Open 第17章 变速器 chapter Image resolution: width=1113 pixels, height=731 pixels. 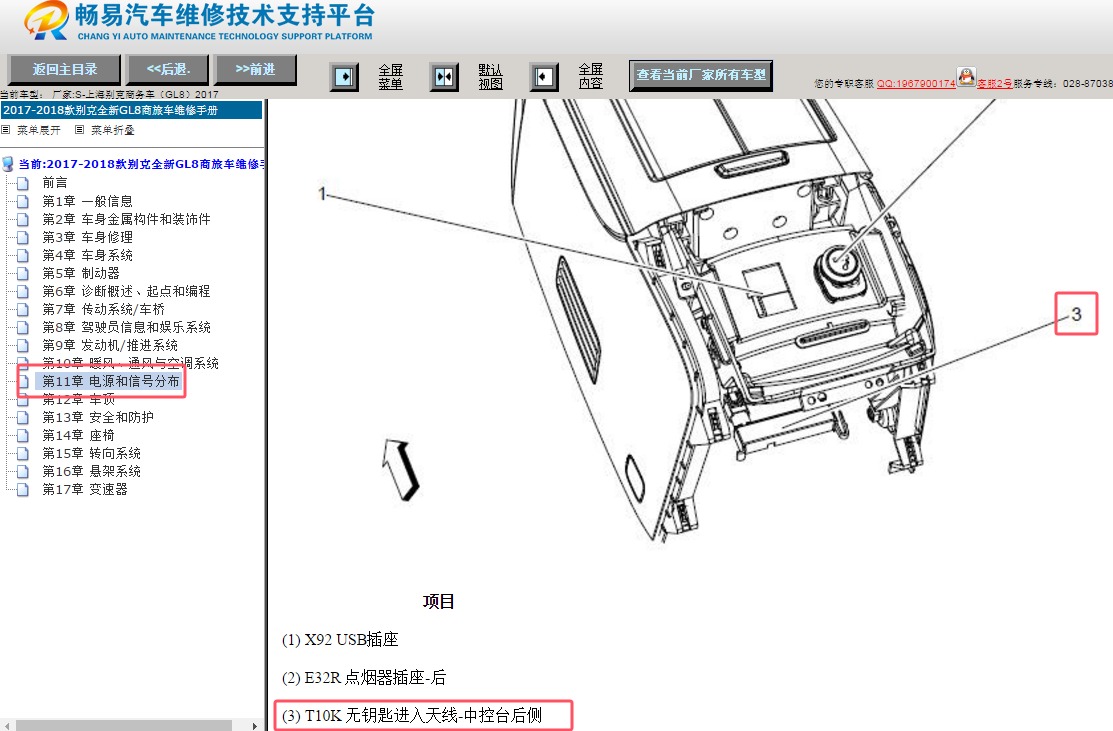pos(84,490)
